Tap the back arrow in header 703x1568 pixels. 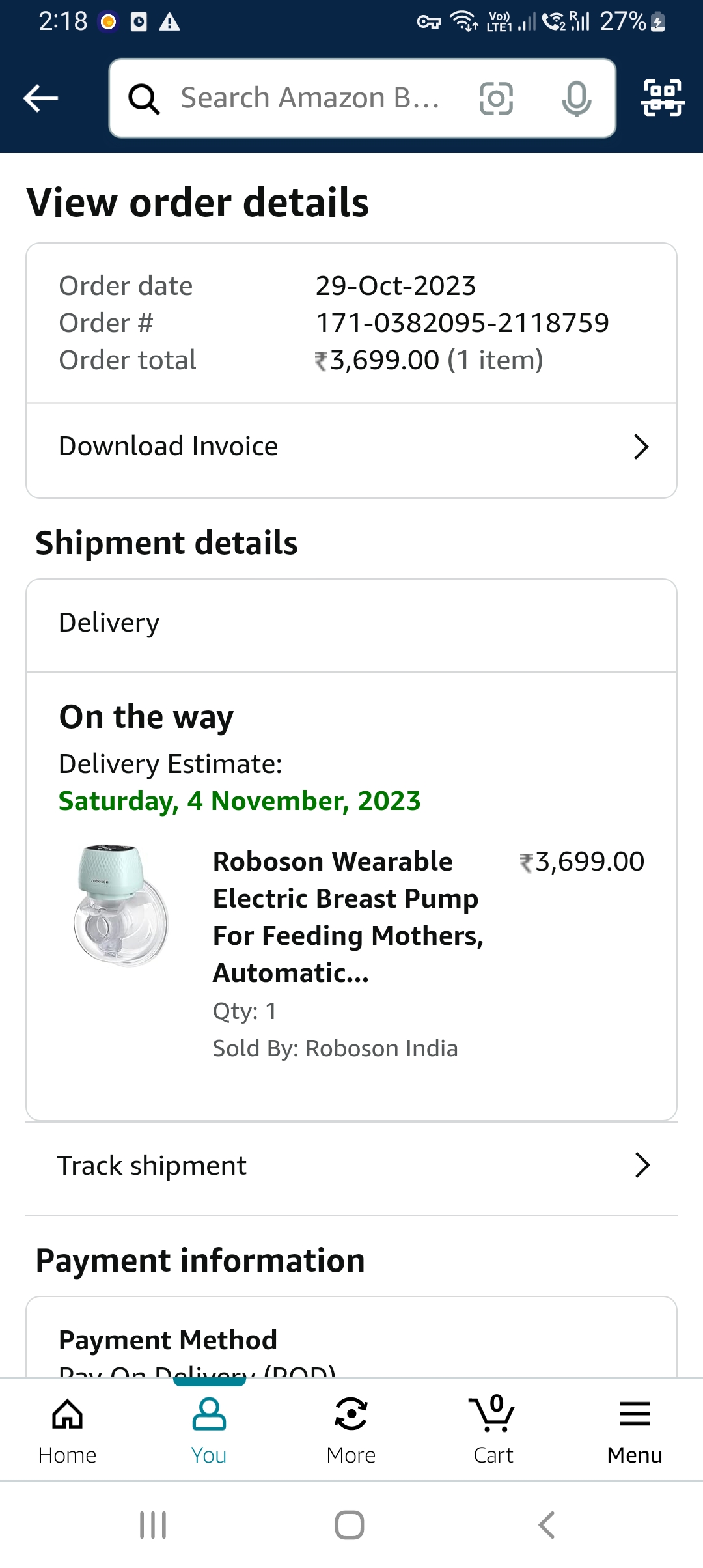pos(40,99)
